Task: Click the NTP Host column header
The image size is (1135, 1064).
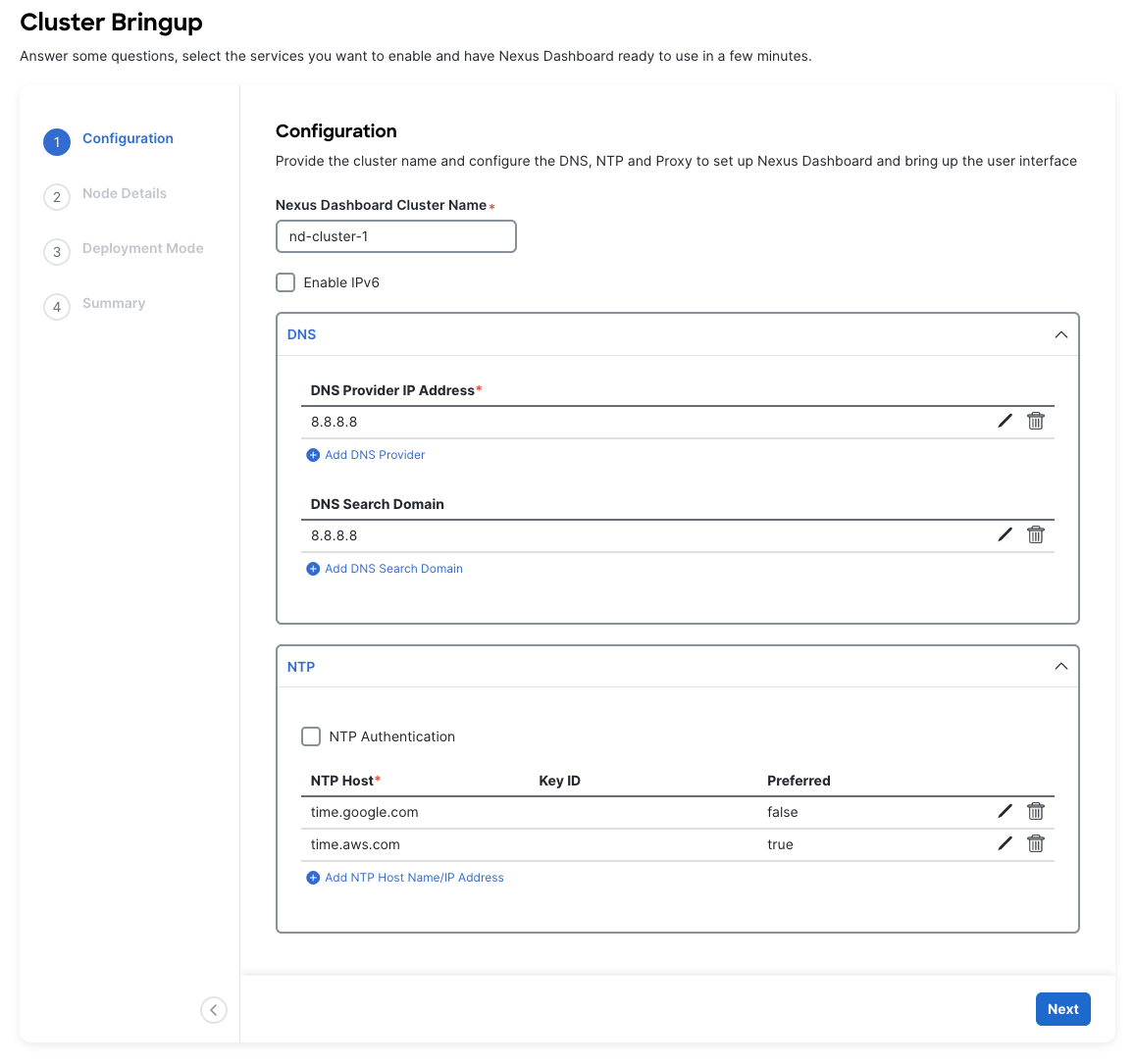Action: pyautogui.click(x=345, y=781)
